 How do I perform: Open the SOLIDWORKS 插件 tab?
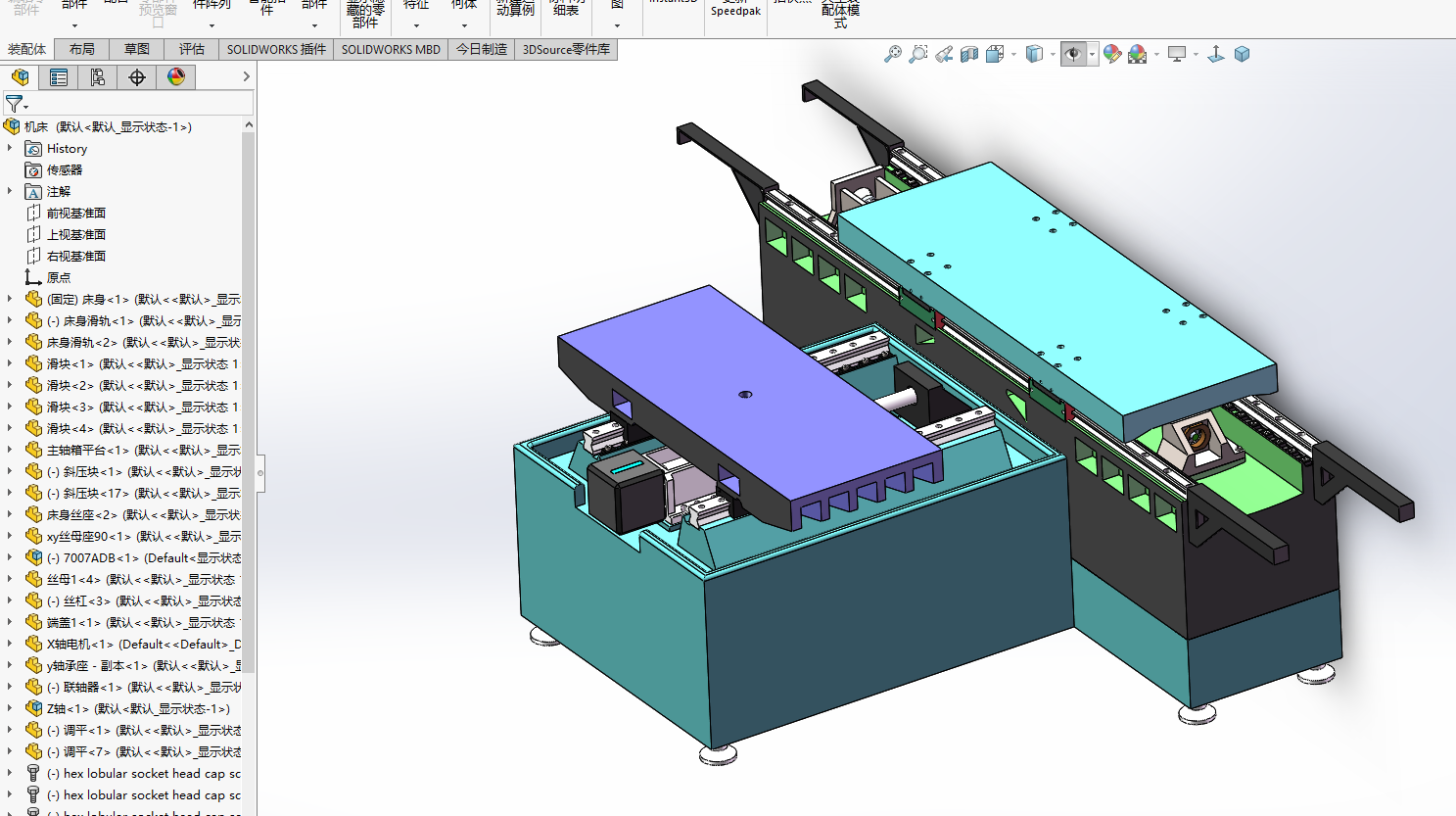(276, 49)
